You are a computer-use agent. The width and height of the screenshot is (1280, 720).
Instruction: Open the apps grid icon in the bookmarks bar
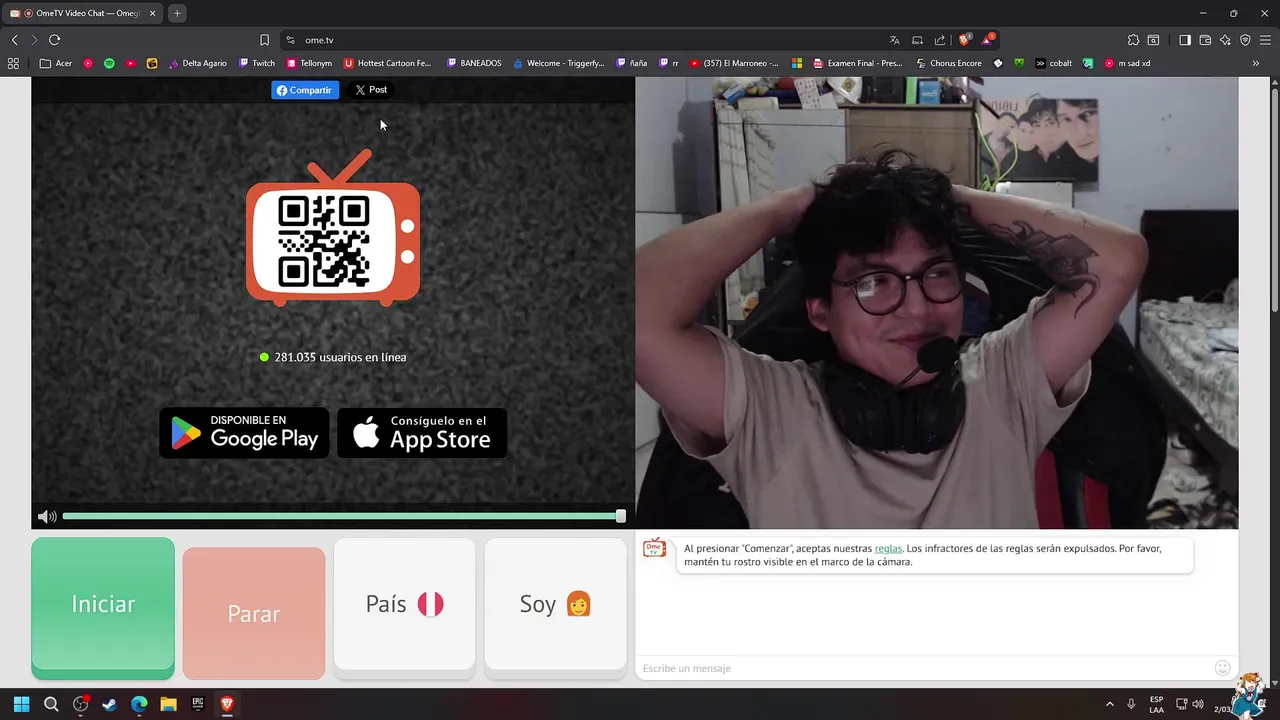[13, 63]
